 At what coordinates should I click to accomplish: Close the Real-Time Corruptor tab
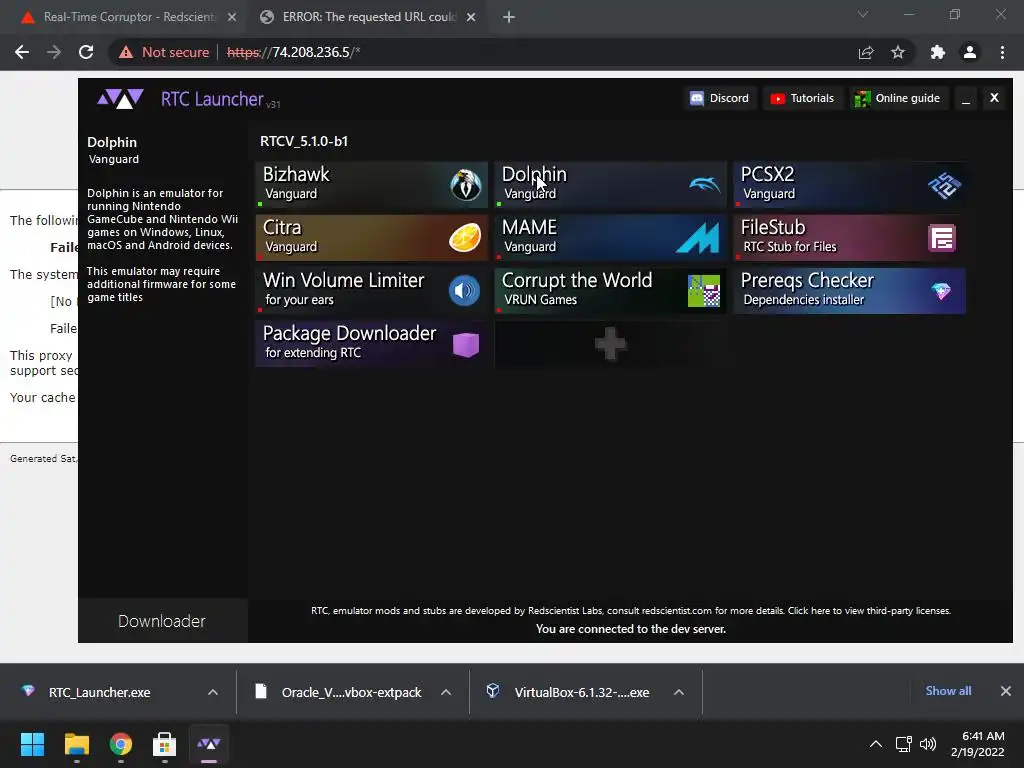[x=232, y=17]
